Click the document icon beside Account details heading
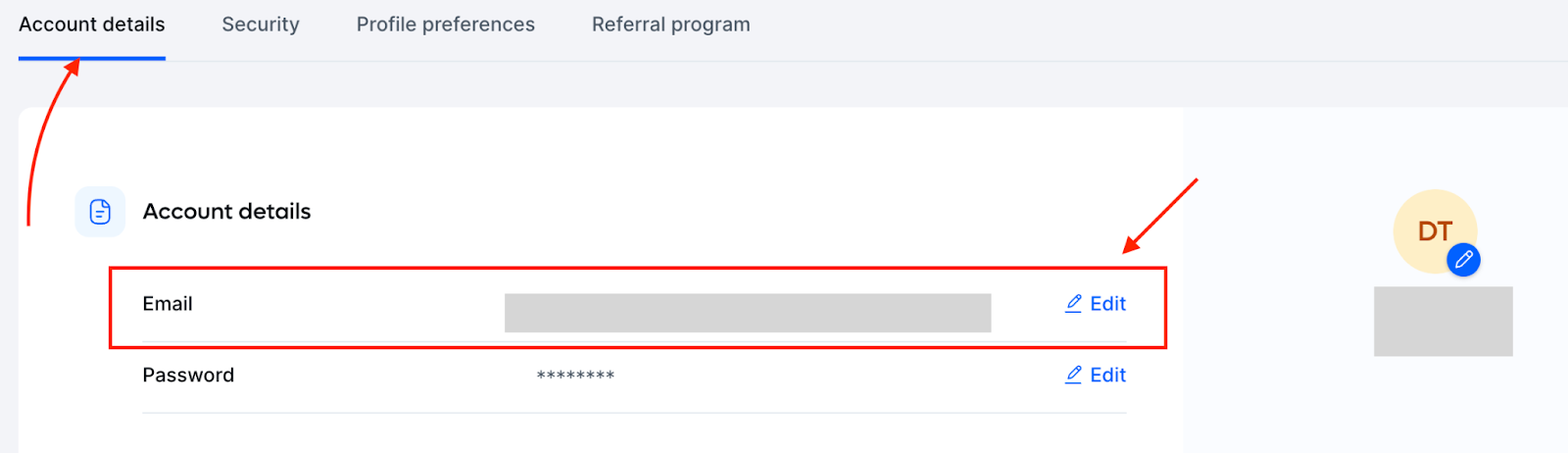This screenshot has width=1568, height=453. coord(100,212)
